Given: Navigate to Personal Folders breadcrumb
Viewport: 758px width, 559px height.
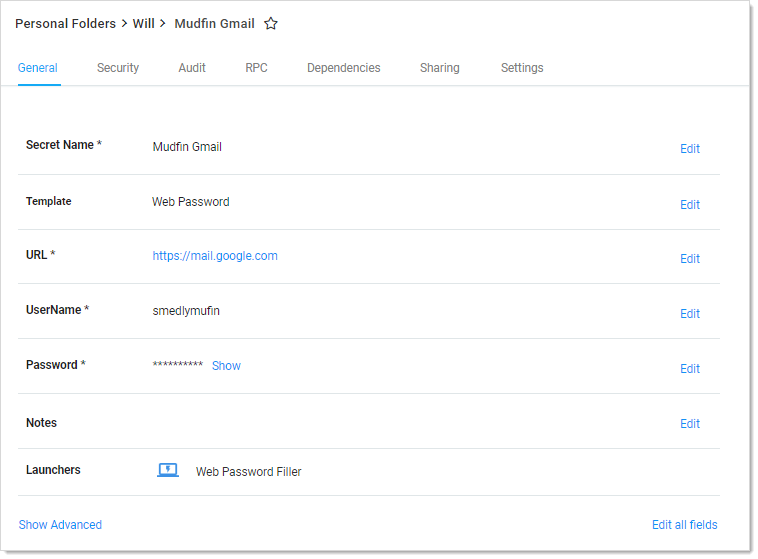Looking at the screenshot, I should click(65, 23).
